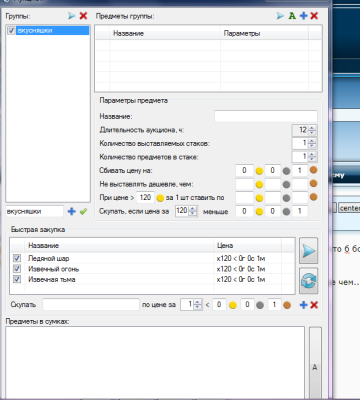Screen dimensions: 360x400
Task: Click blue play arrow next to Группы label
Action: pyautogui.click(x=71, y=16)
